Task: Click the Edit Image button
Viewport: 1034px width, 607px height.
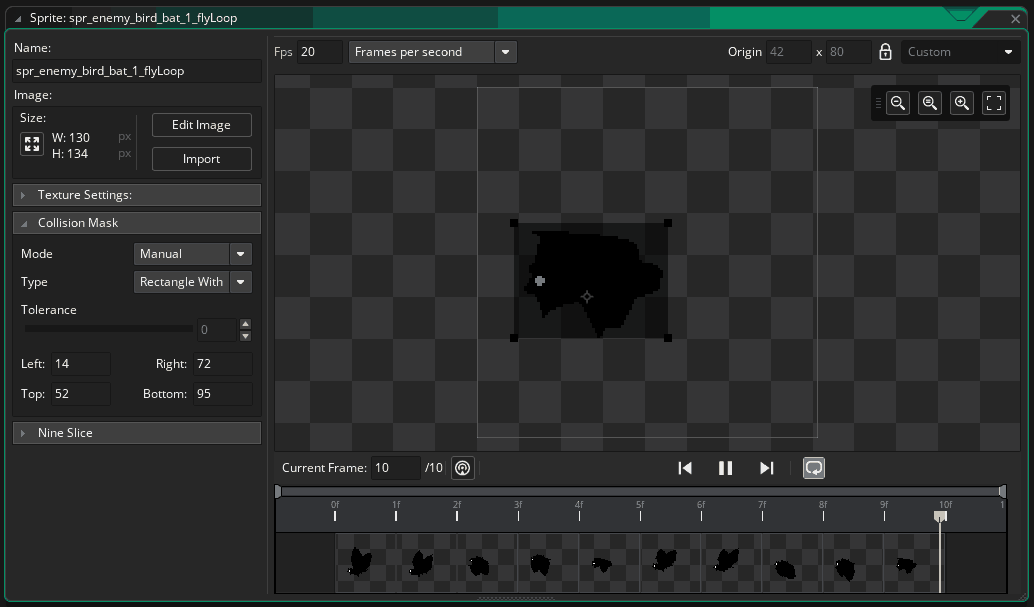Action: pos(201,125)
